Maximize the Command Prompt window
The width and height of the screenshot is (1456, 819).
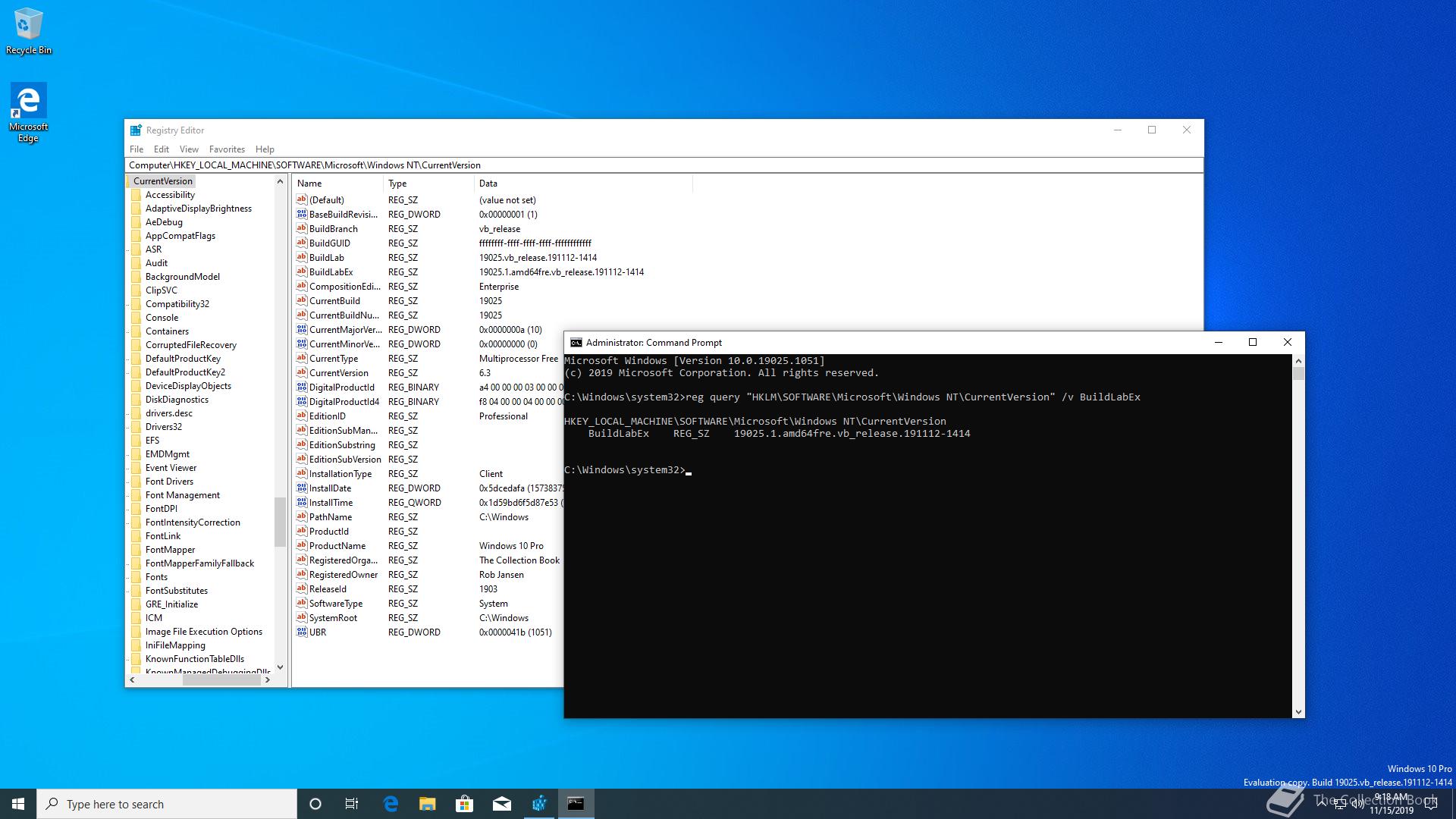pyautogui.click(x=1253, y=343)
